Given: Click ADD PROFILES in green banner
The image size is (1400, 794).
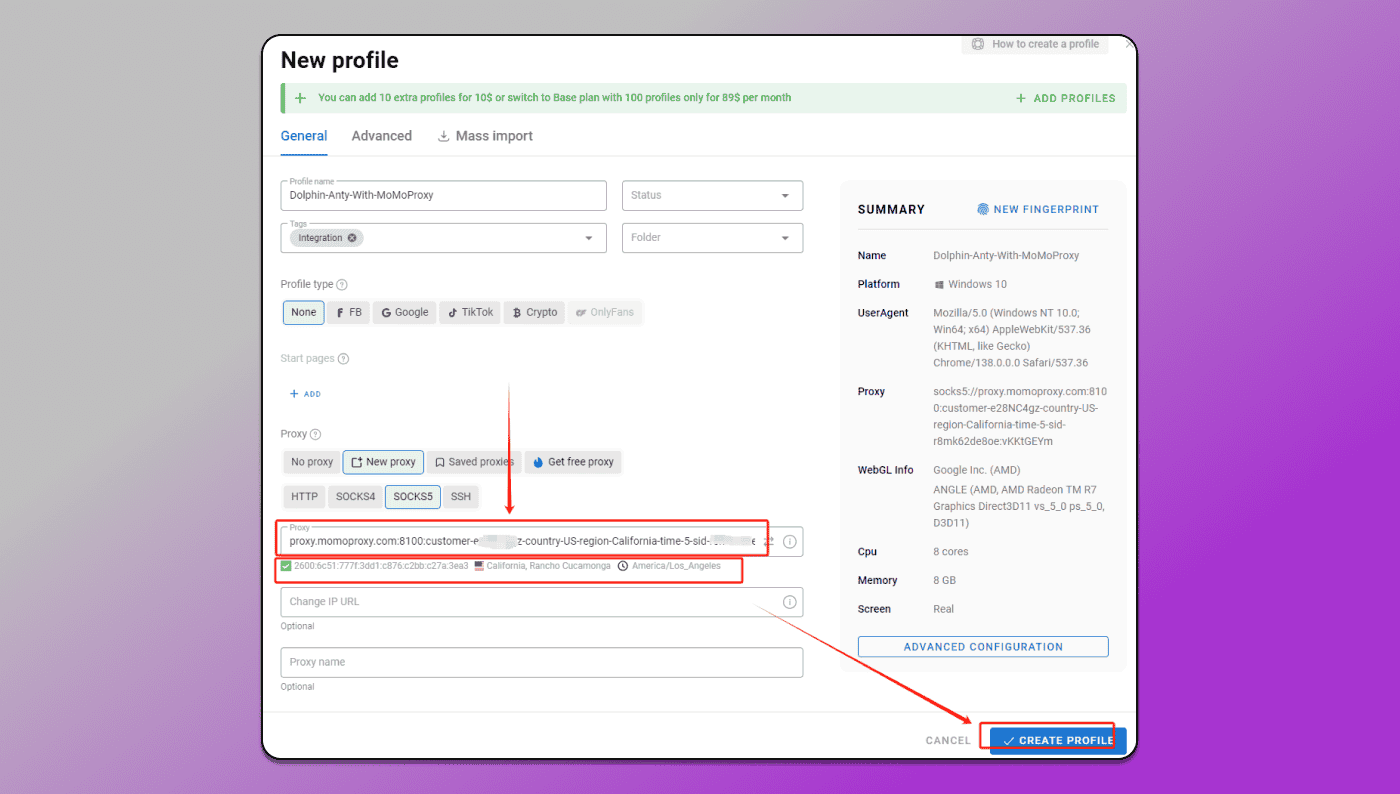Looking at the screenshot, I should point(1066,98).
